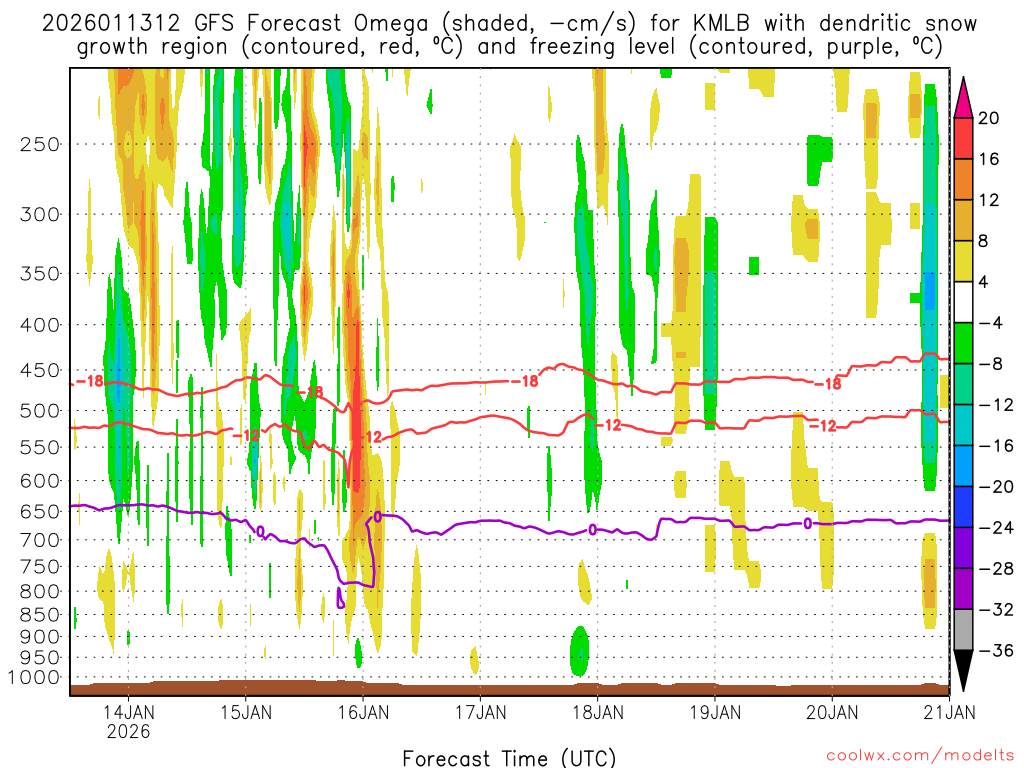Click the 450 pressure level label
The image size is (1024, 768).
(x=40, y=370)
